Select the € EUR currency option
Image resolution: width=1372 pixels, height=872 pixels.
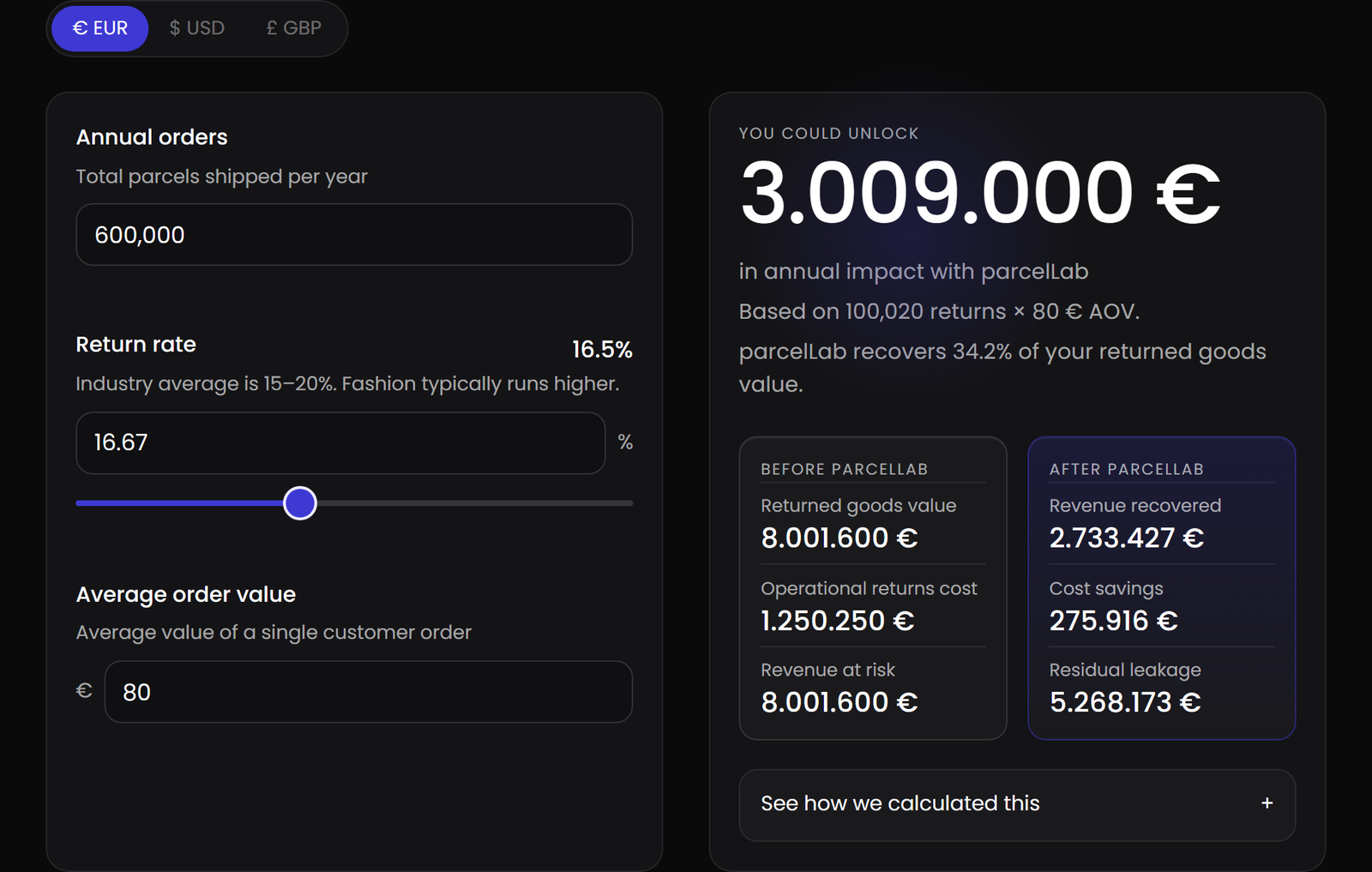(99, 28)
